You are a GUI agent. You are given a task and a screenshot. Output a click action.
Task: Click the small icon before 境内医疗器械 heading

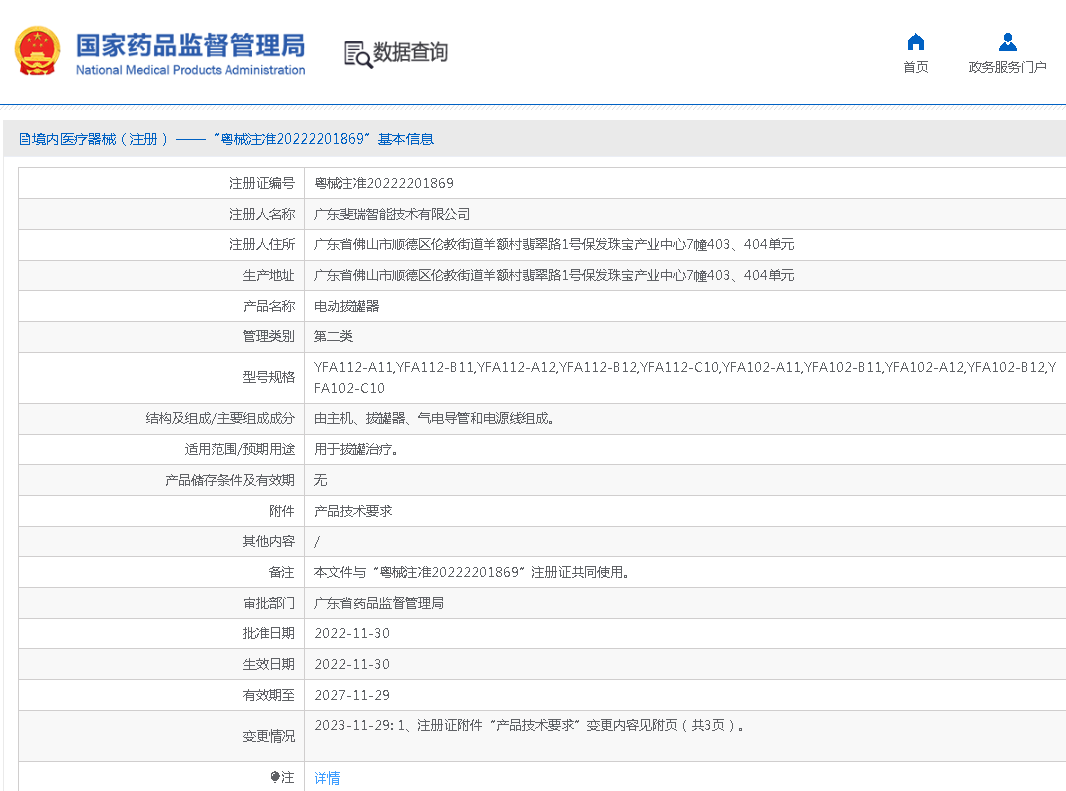24,140
